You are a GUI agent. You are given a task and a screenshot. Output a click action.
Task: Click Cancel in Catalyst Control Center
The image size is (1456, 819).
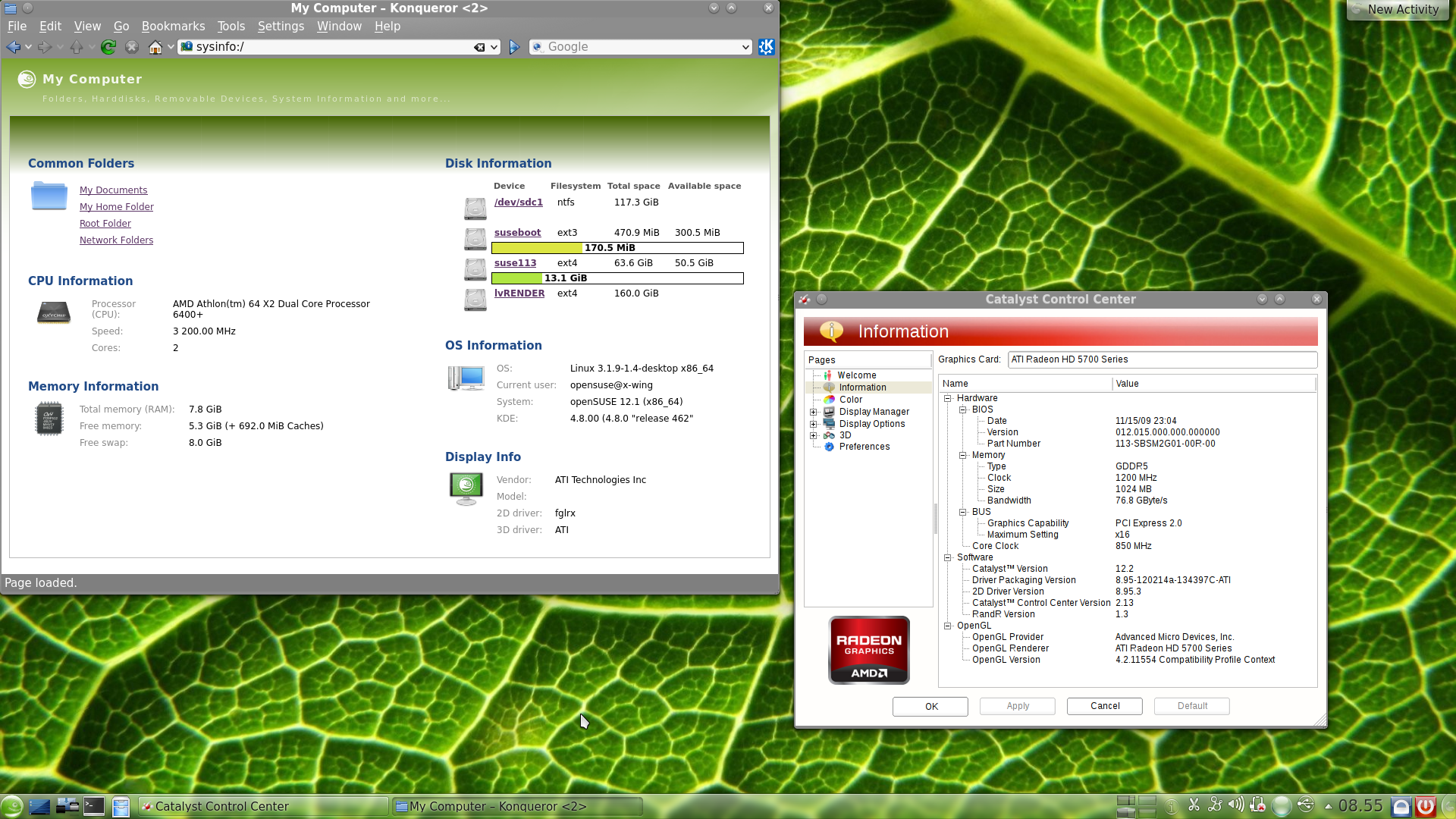click(1105, 706)
